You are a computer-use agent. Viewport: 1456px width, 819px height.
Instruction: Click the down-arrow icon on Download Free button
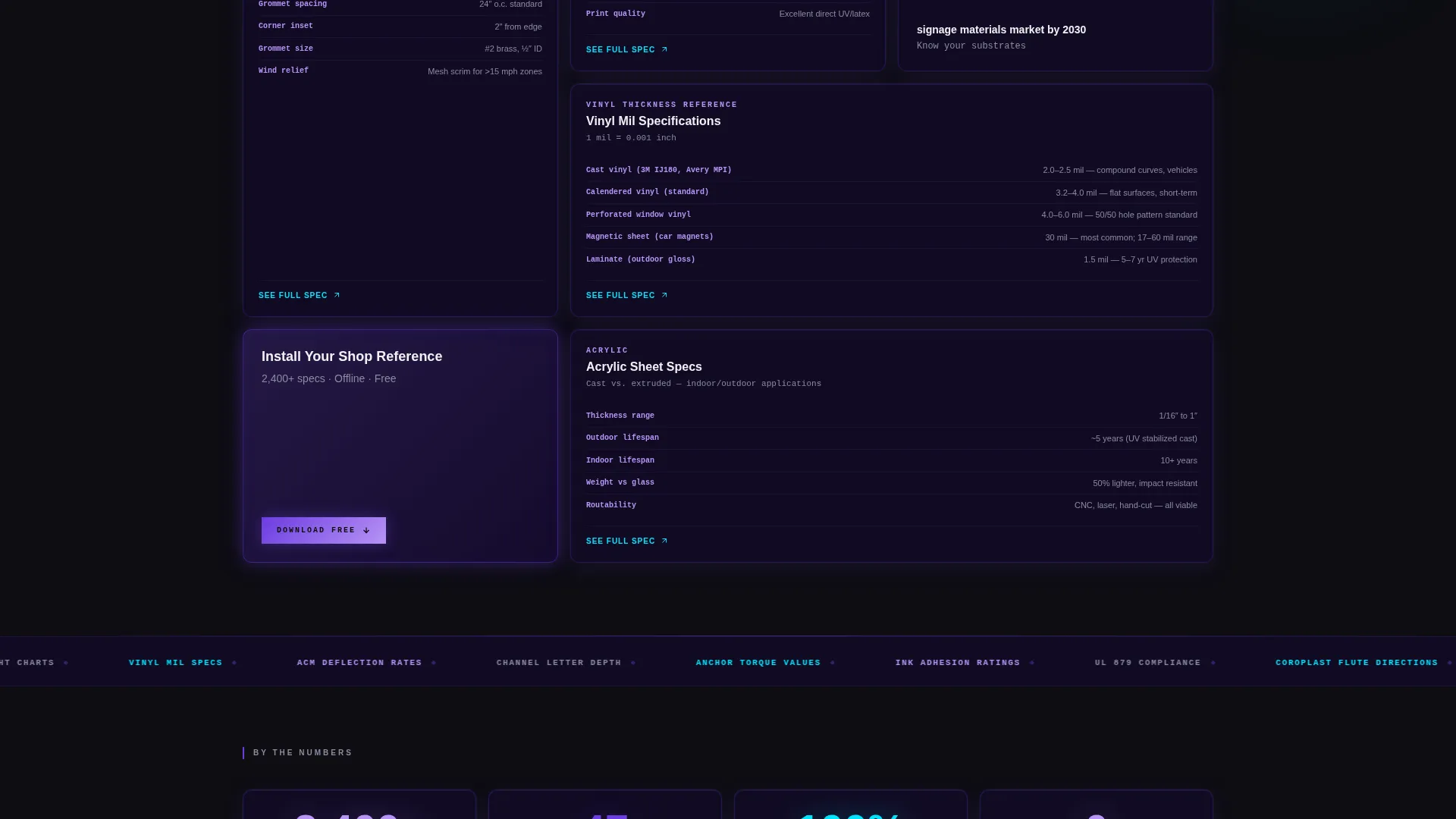pos(366,531)
